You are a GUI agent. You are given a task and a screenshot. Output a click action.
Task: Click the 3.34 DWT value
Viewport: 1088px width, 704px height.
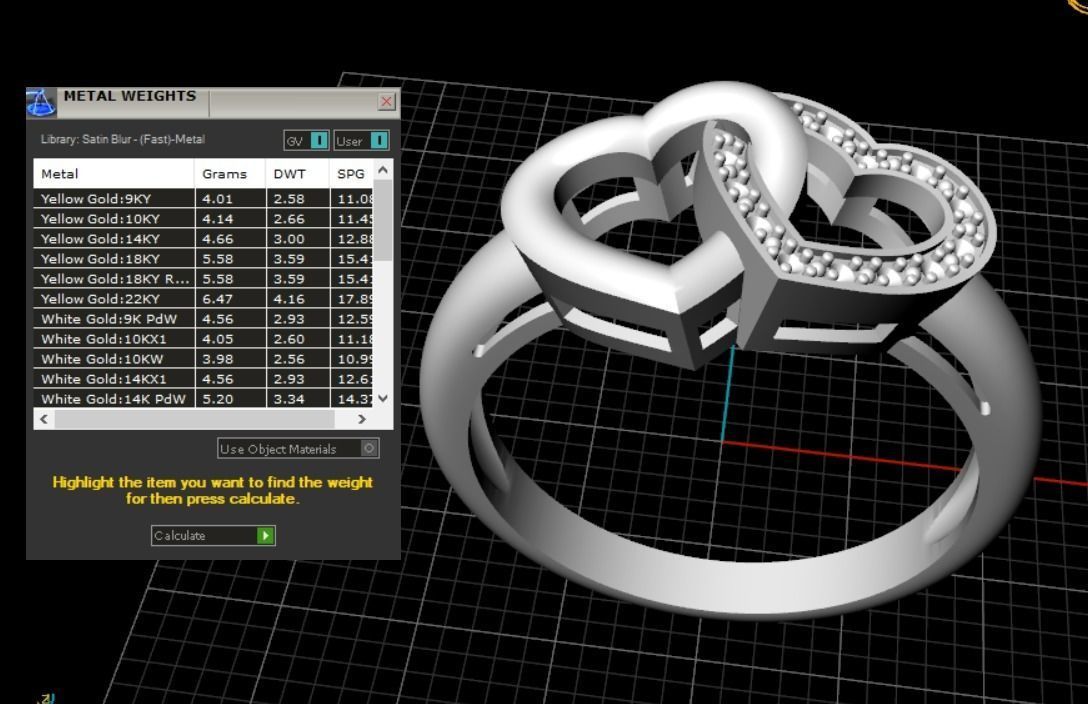coord(289,400)
